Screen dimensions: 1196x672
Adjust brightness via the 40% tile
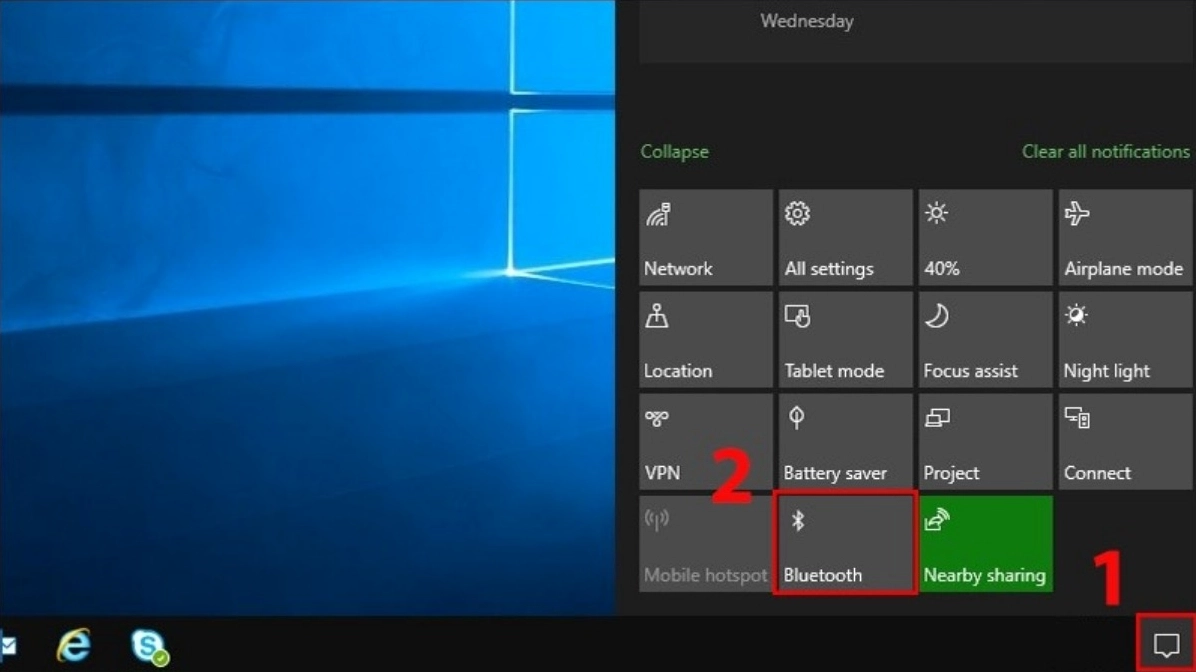[984, 237]
